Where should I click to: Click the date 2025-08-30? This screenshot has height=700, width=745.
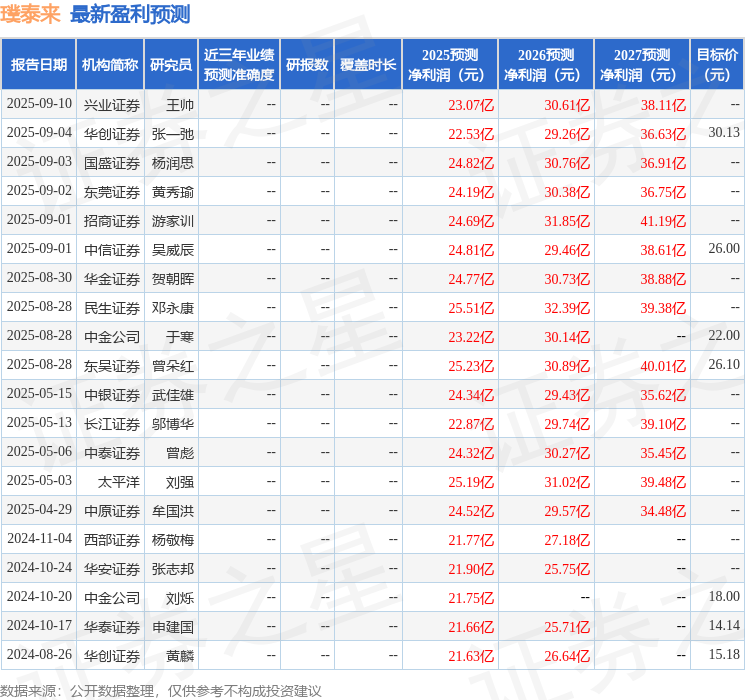coord(39,278)
